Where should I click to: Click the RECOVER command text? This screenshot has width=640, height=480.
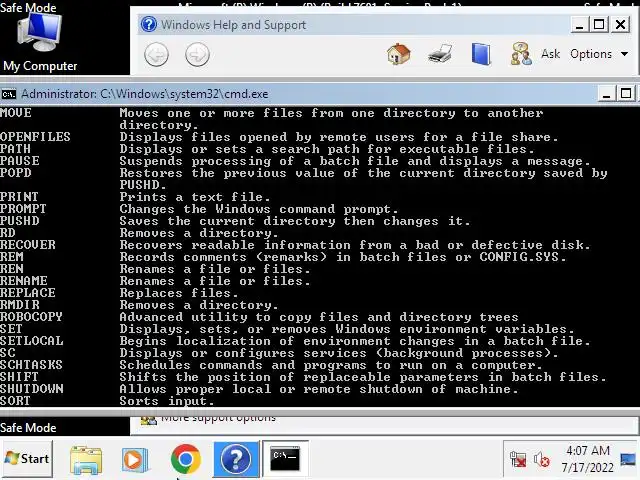click(x=27, y=245)
